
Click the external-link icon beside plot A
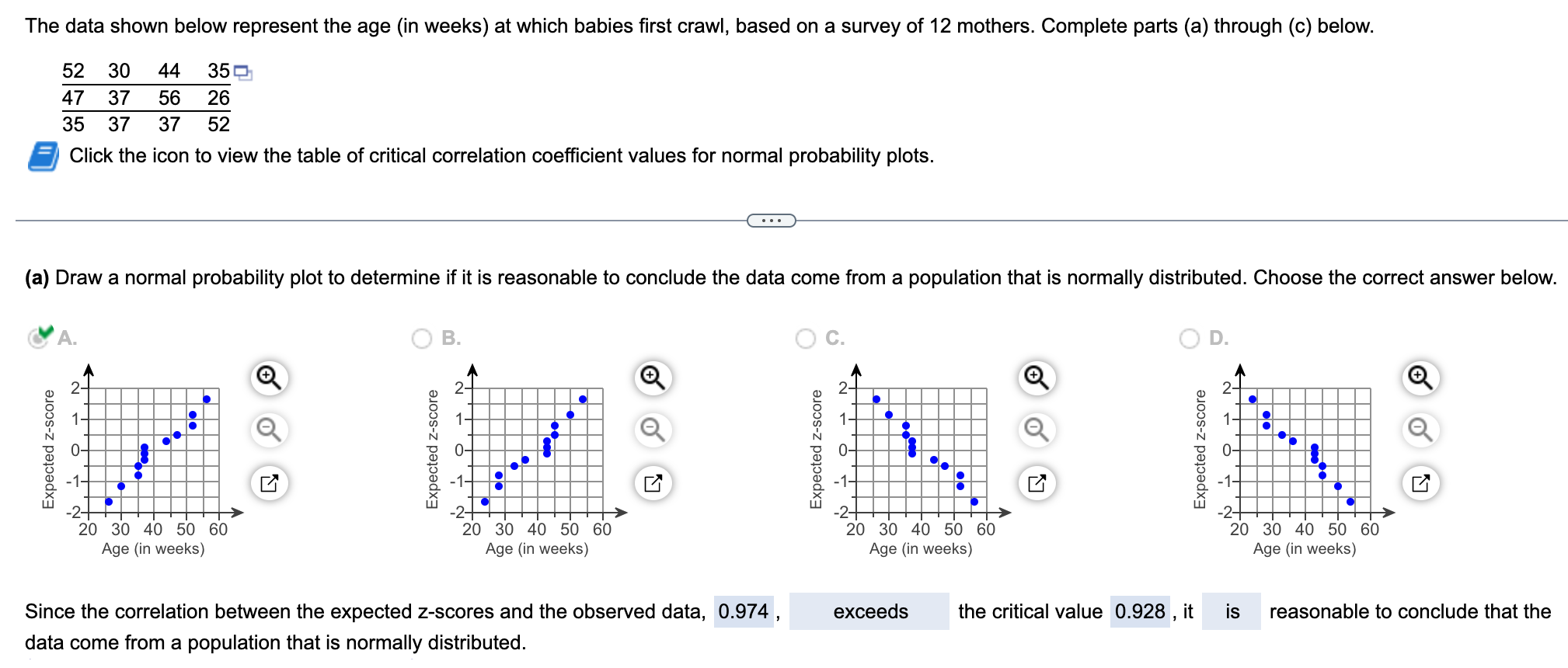tap(268, 482)
